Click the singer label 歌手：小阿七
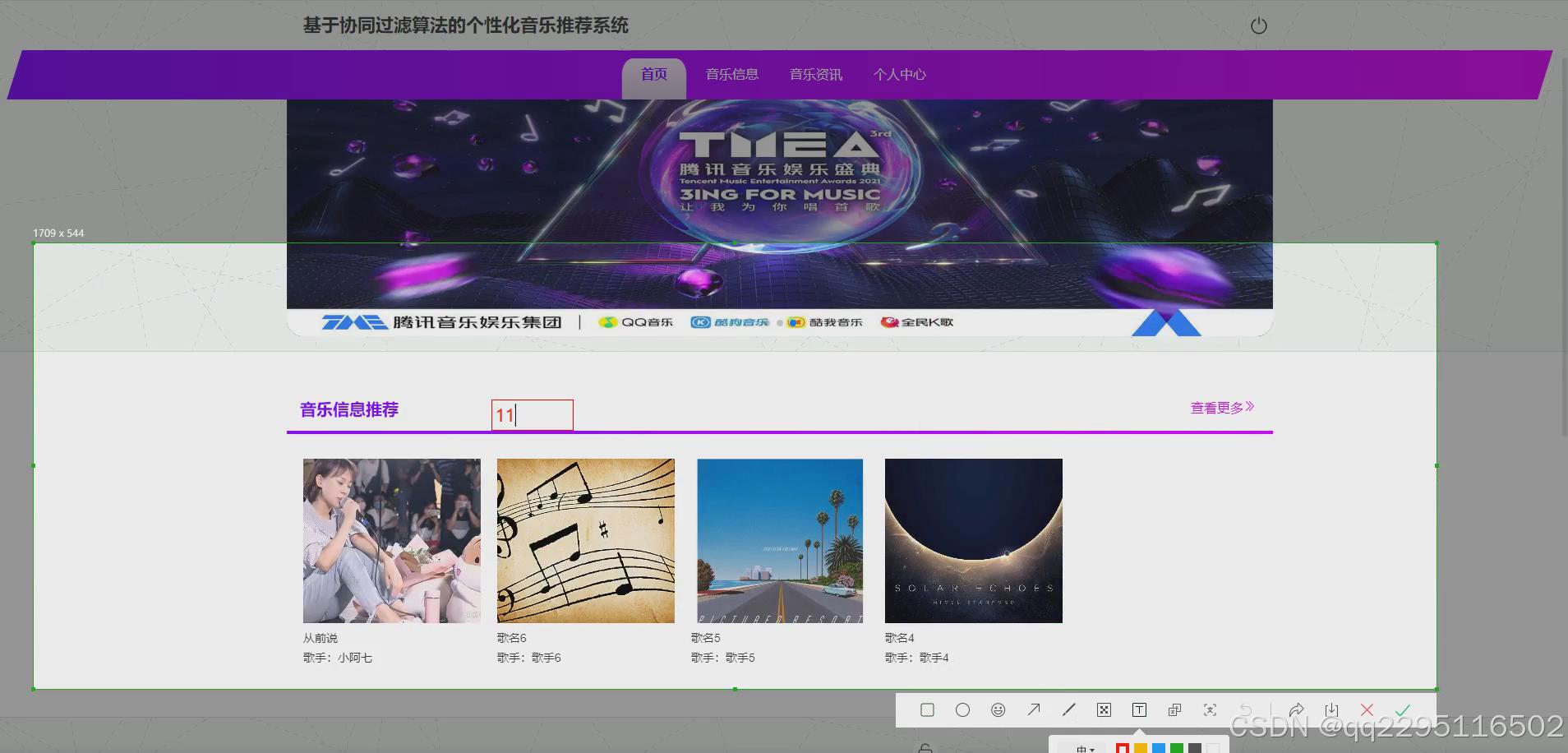 (x=338, y=658)
